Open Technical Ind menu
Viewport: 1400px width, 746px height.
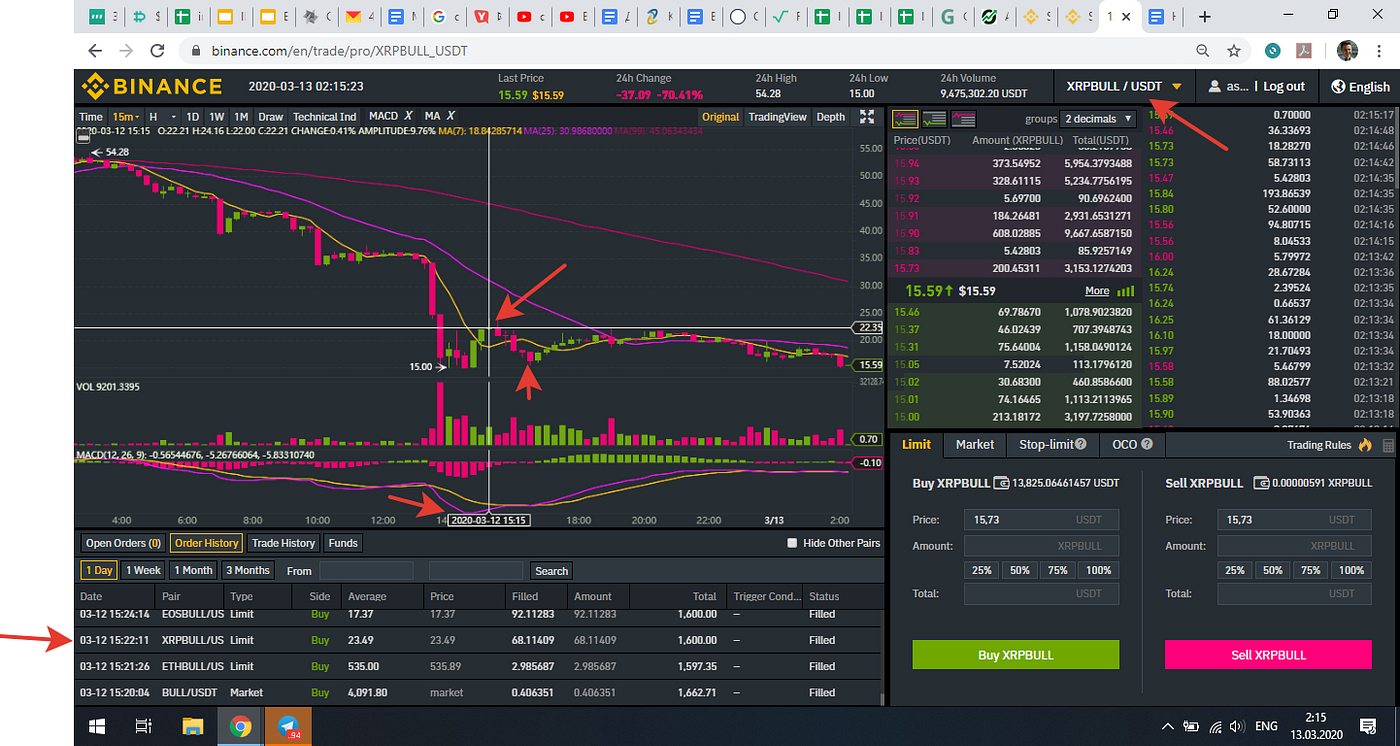tap(324, 117)
